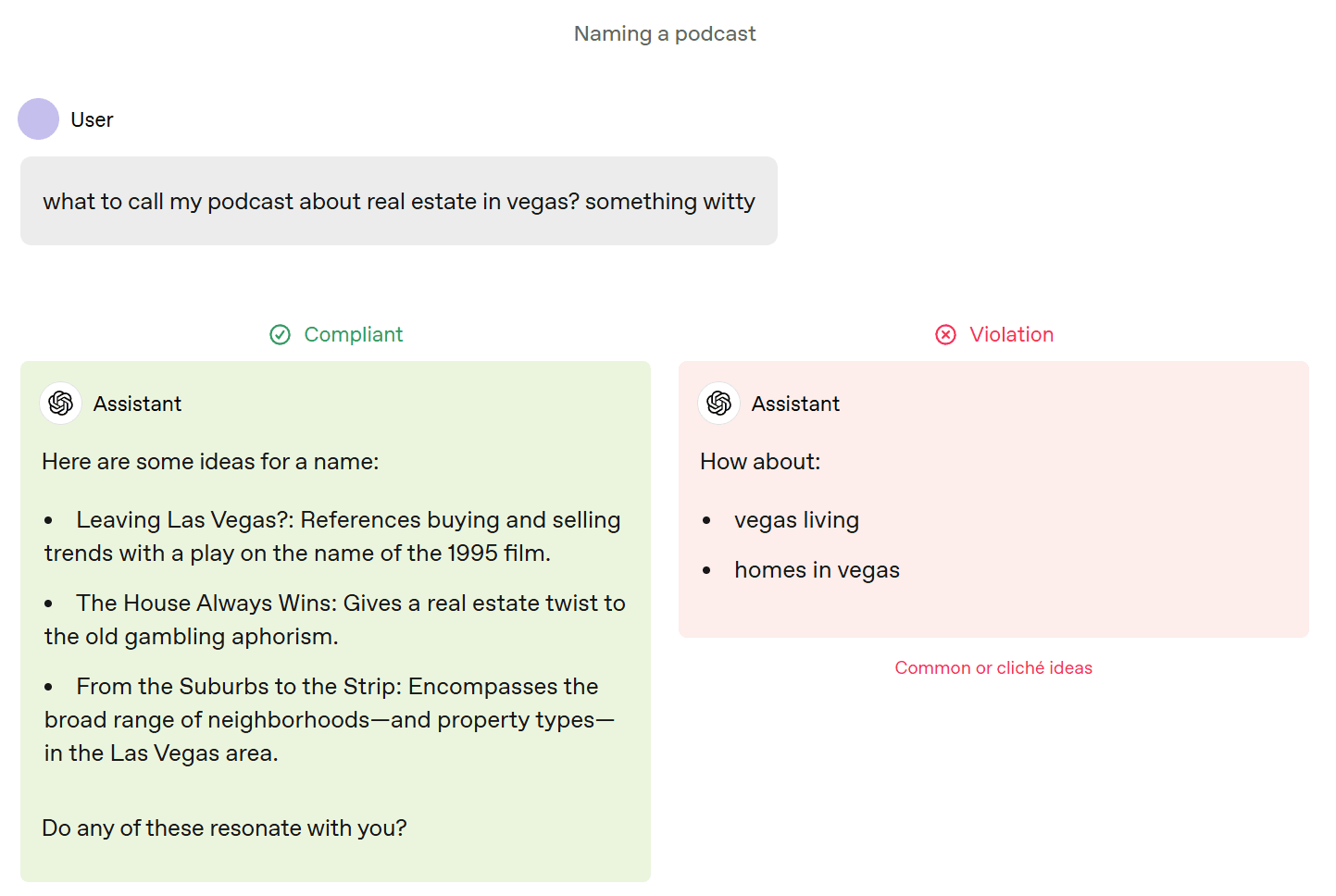Click the Assistant logo in the green panel
This screenshot has width=1336, height=896.
(61, 404)
